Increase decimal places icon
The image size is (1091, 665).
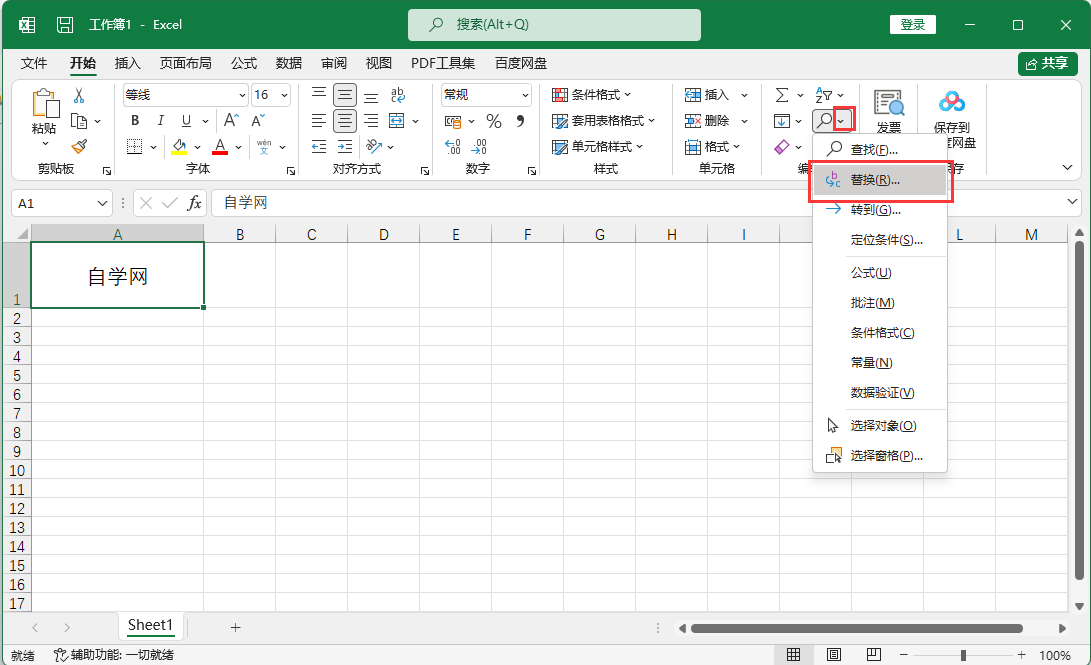(x=453, y=146)
